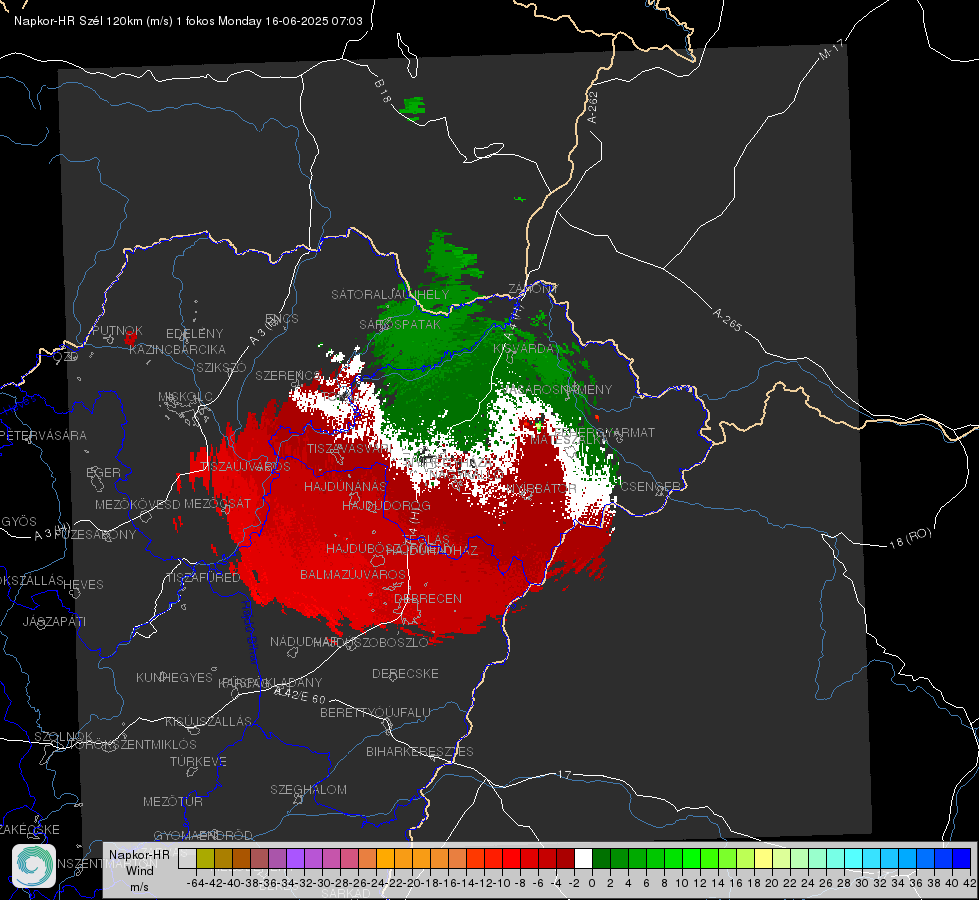Choose the olive swatch between -64 and -42
This screenshot has width=979, height=900.
(x=205, y=858)
